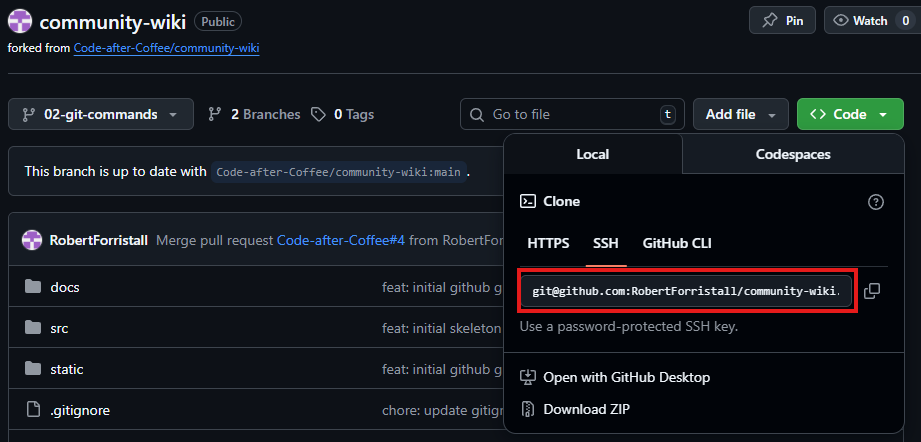Select the SSH clone tab
Image resolution: width=921 pixels, height=442 pixels.
[606, 243]
